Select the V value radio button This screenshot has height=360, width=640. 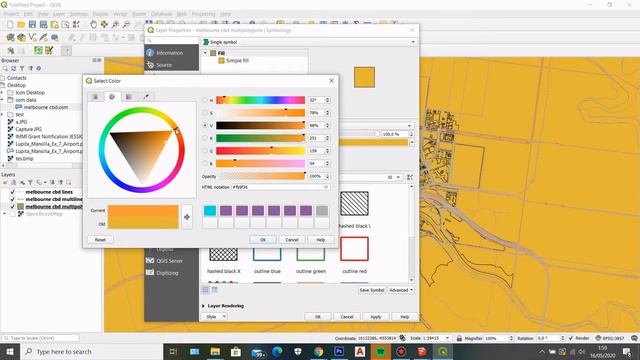[x=205, y=125]
